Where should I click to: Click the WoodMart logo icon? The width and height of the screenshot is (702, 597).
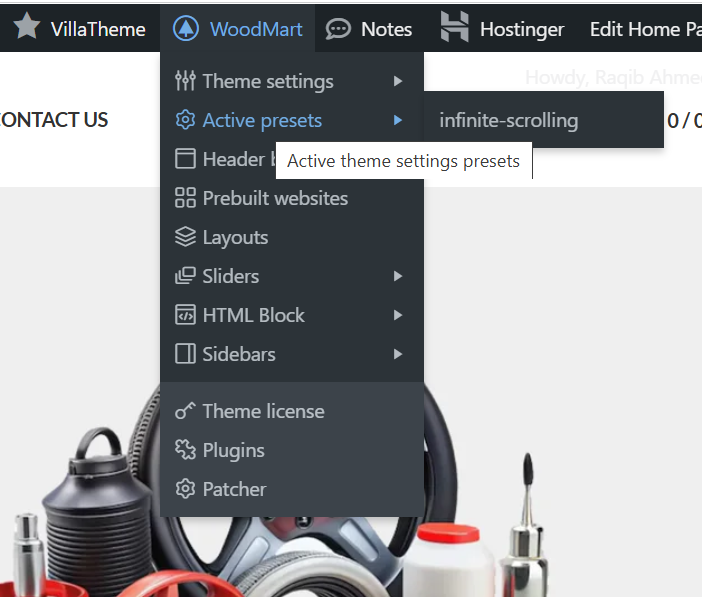[x=186, y=29]
